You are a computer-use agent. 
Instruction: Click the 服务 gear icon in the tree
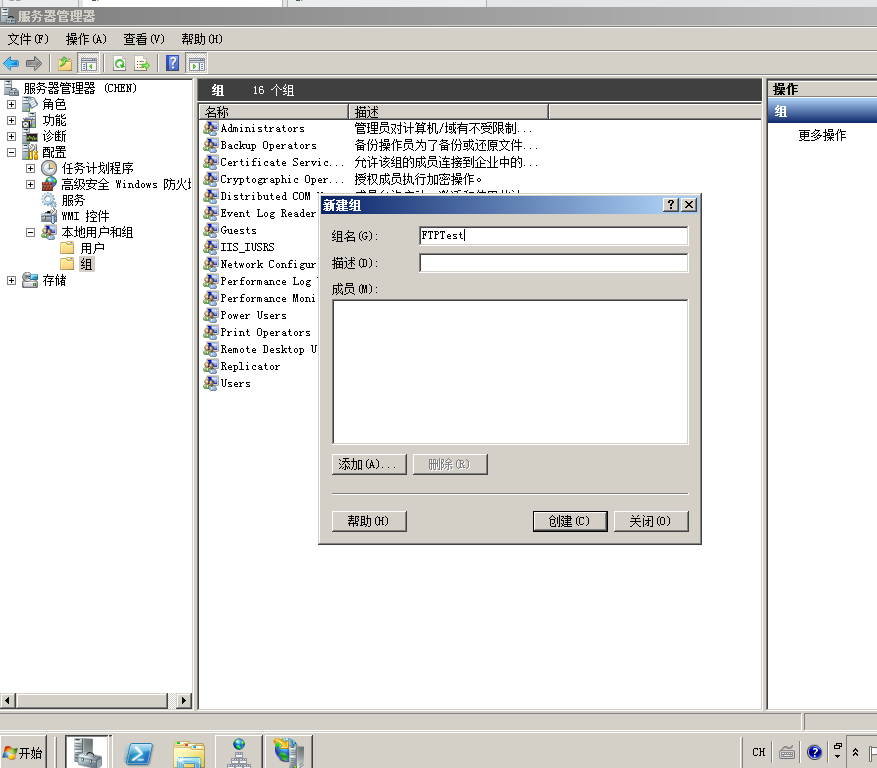click(x=49, y=200)
